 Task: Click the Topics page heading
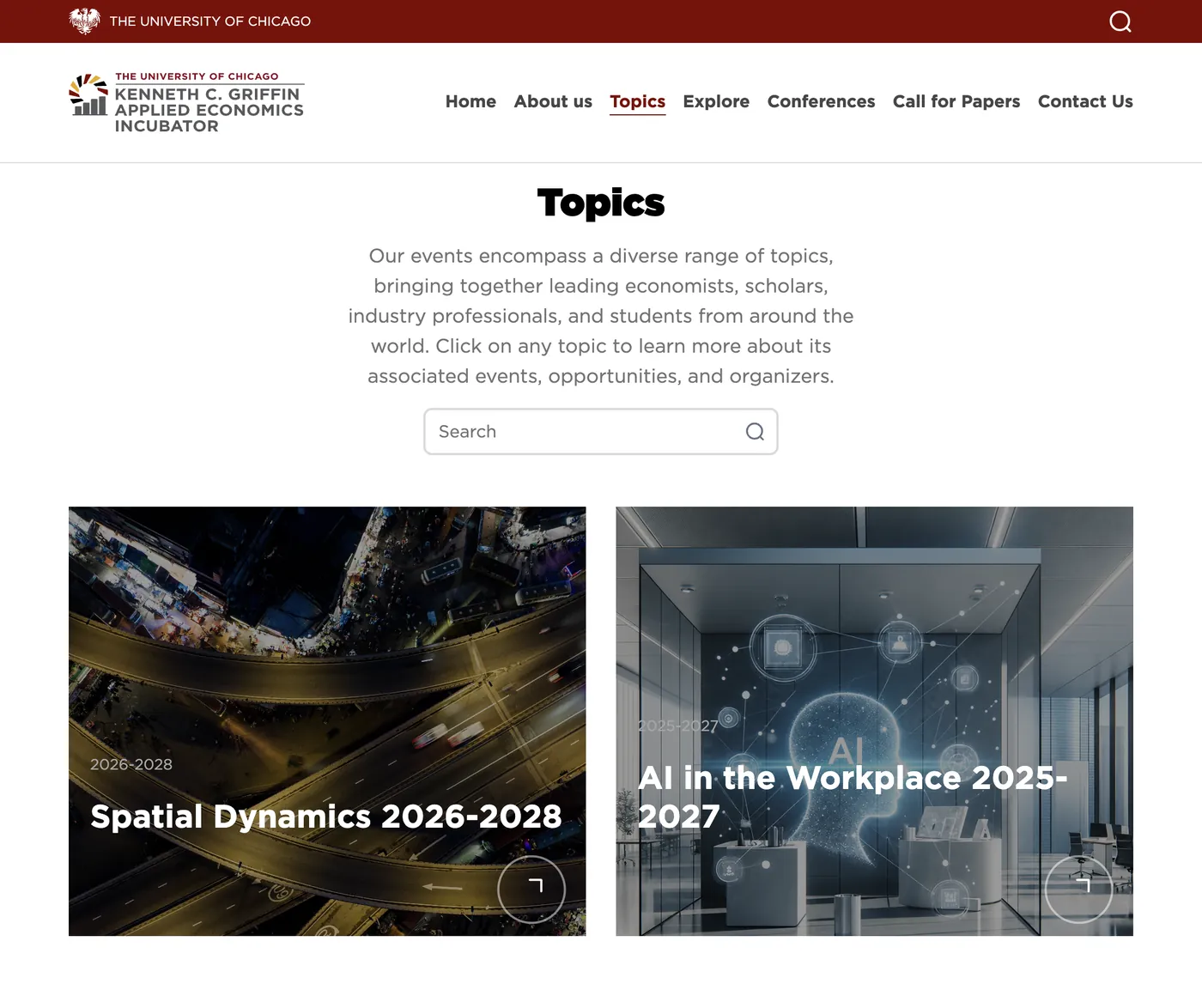(x=601, y=203)
